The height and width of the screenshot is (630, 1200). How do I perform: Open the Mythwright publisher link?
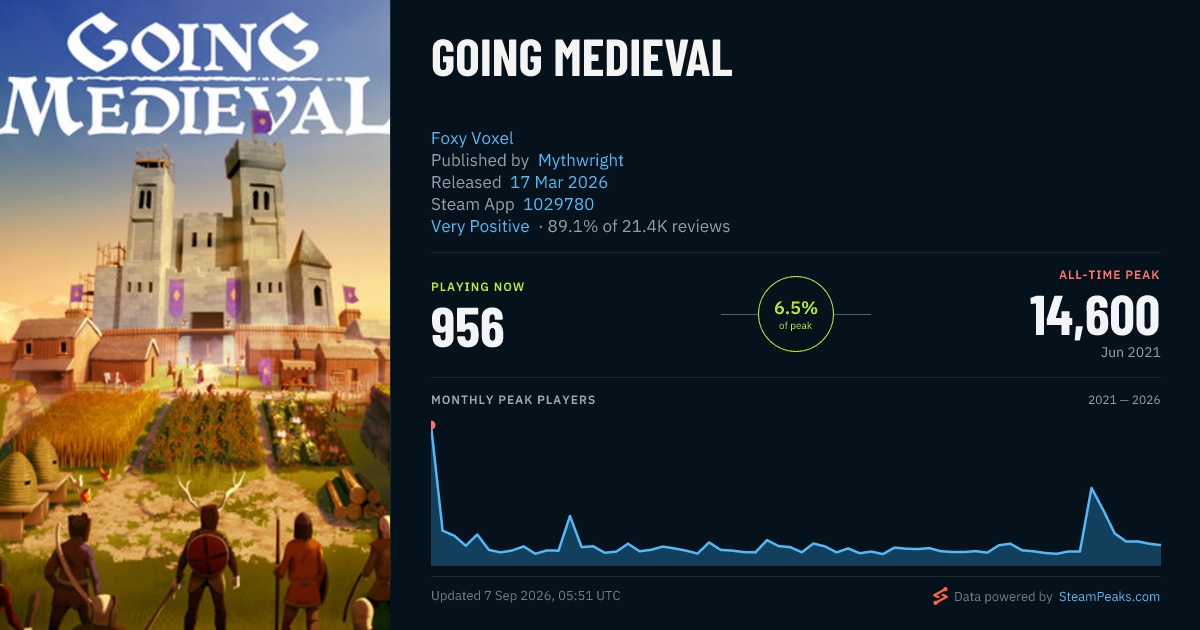(581, 160)
